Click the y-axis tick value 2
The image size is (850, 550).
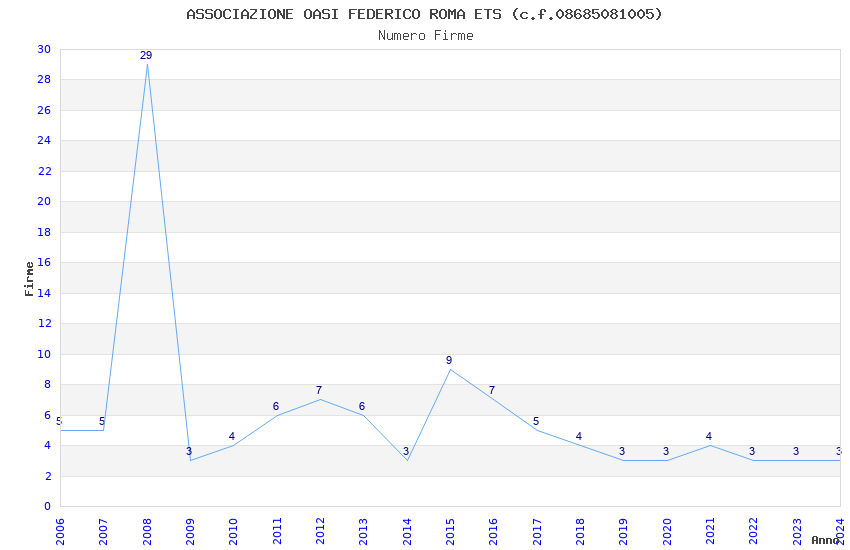pyautogui.click(x=48, y=476)
